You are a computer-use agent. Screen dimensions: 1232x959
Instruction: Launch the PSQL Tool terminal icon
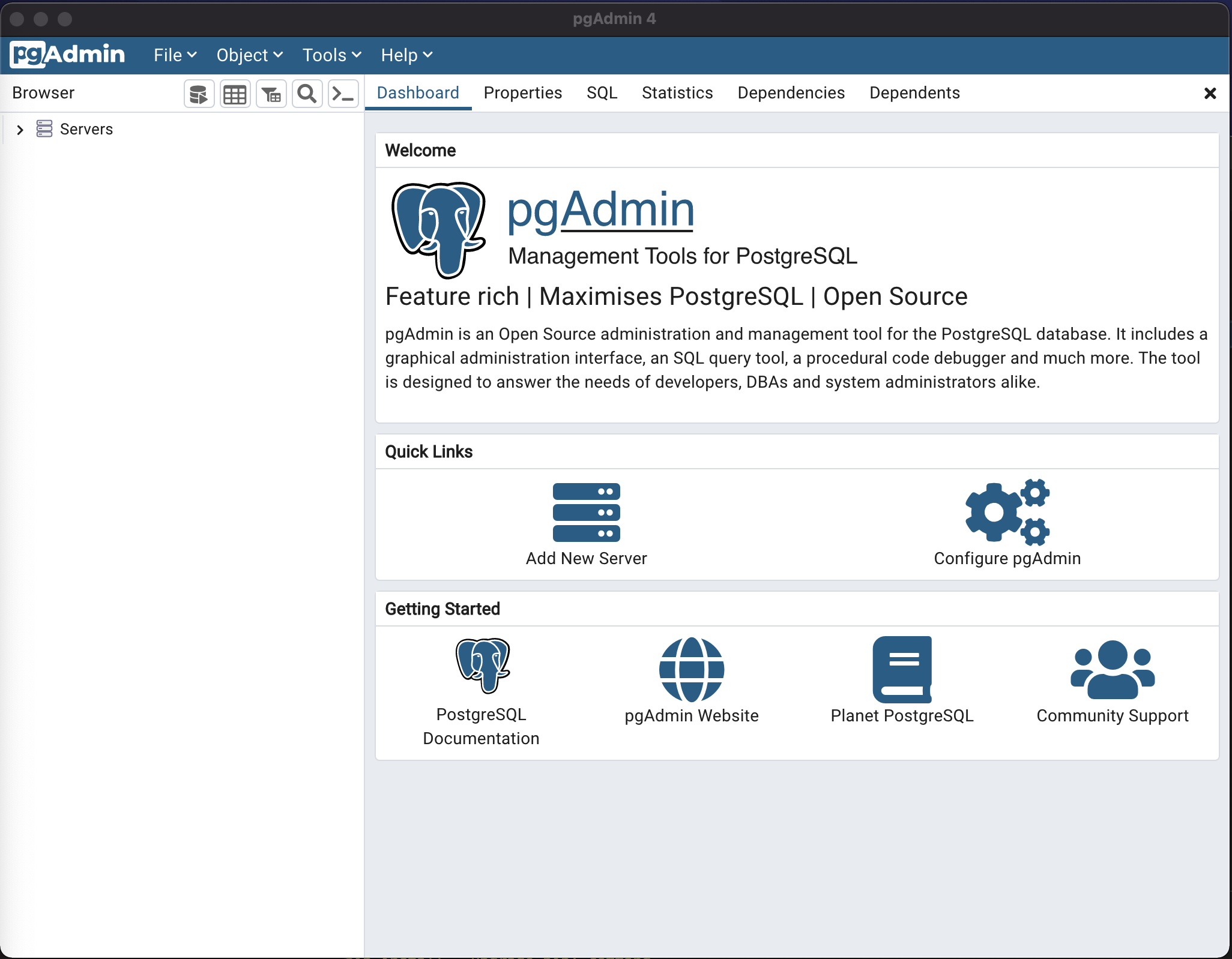[343, 94]
